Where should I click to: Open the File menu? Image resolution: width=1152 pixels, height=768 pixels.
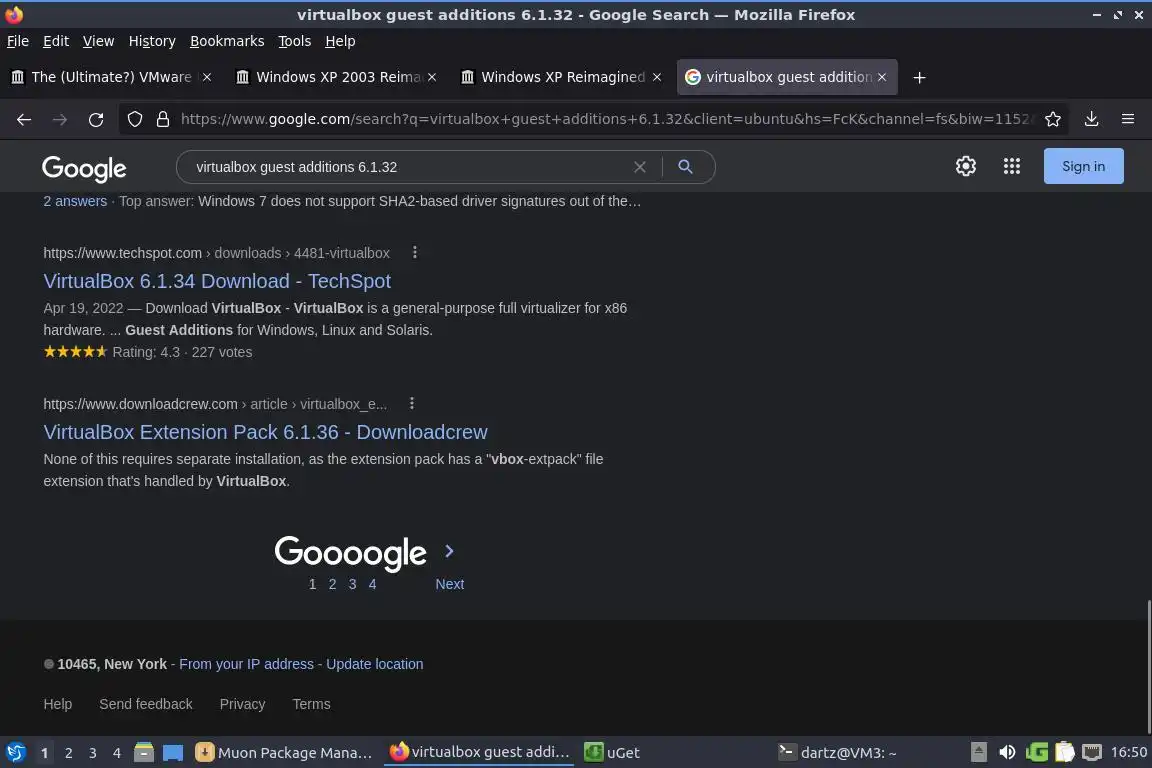(x=18, y=41)
